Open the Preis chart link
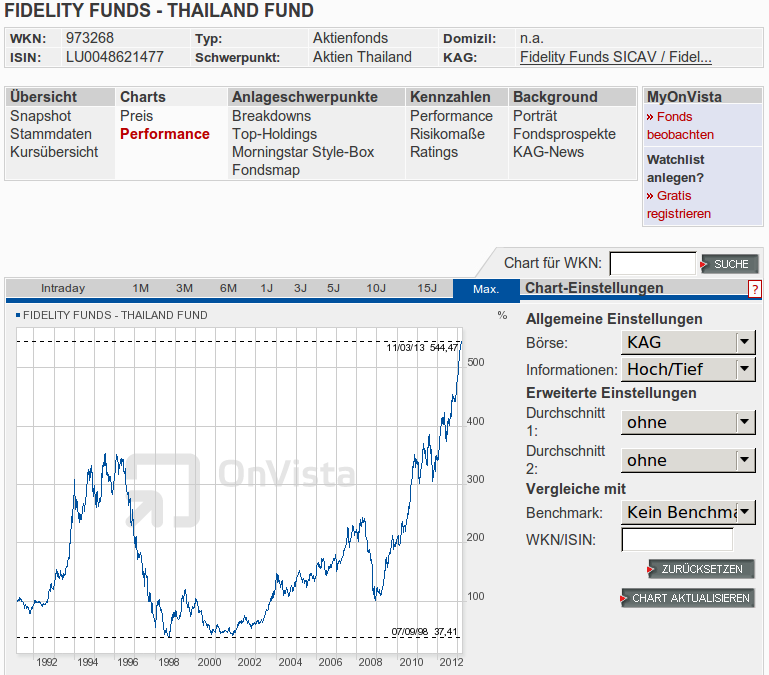Image resolution: width=769 pixels, height=675 pixels. click(x=136, y=116)
